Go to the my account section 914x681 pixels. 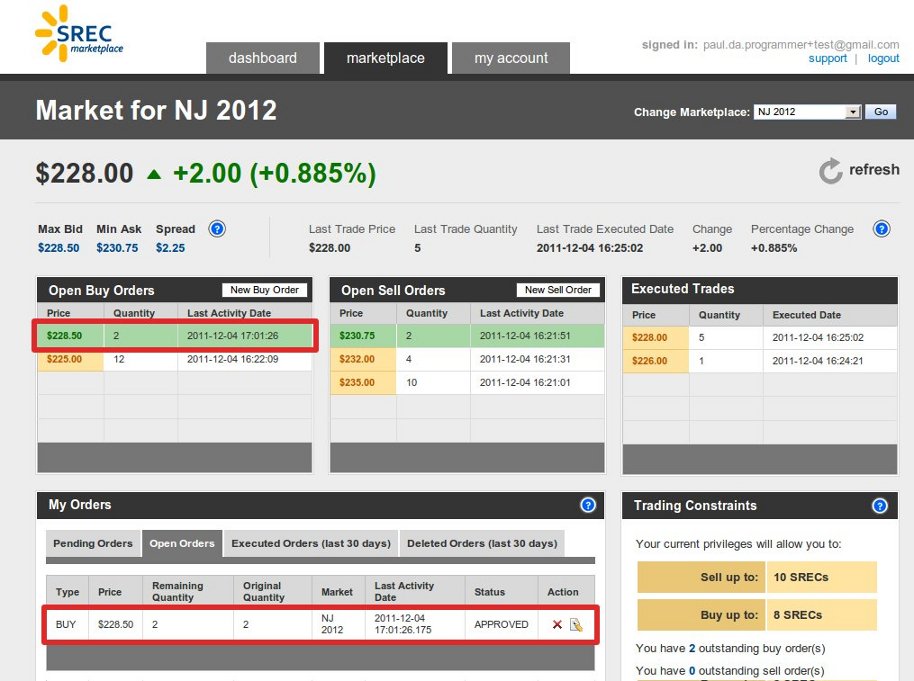pos(510,58)
